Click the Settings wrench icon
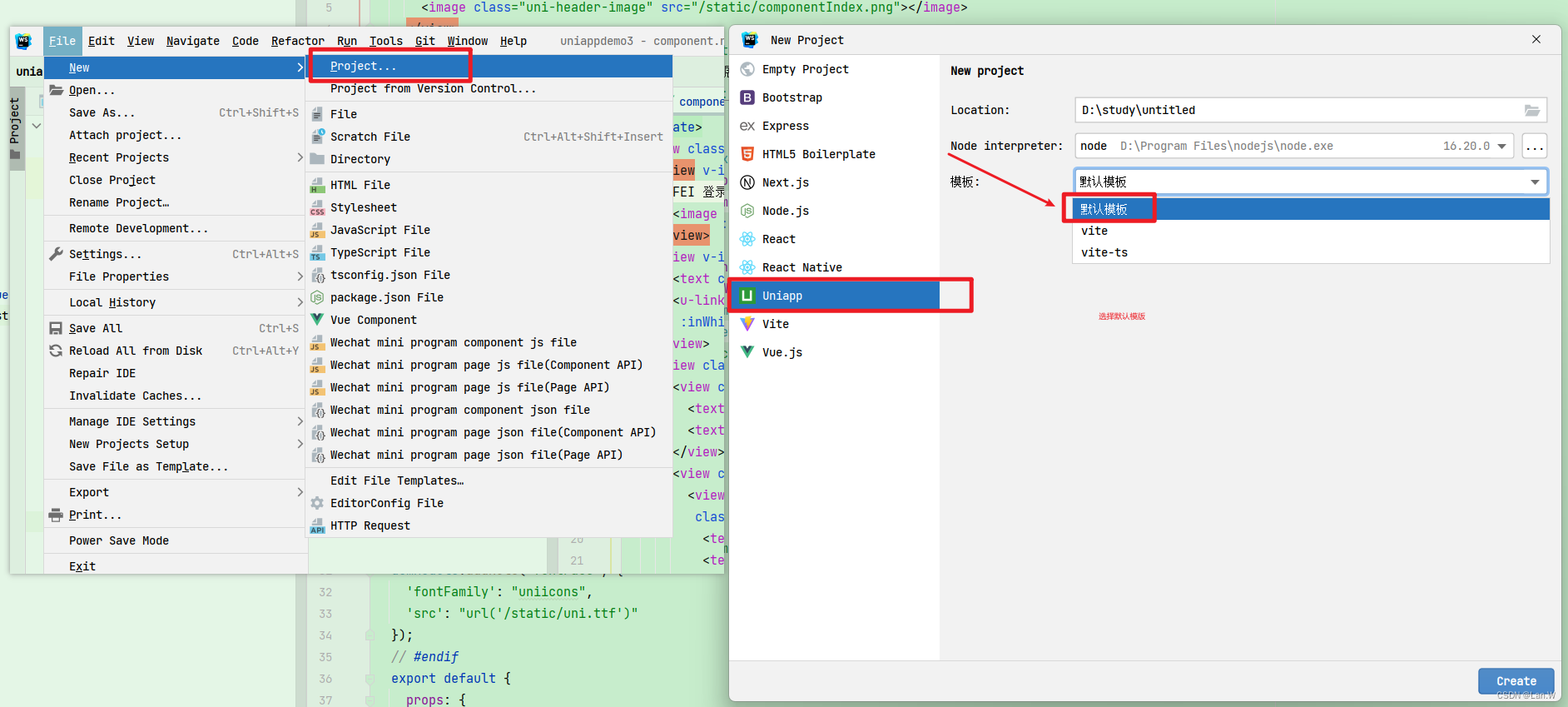1568x707 pixels. coord(57,254)
